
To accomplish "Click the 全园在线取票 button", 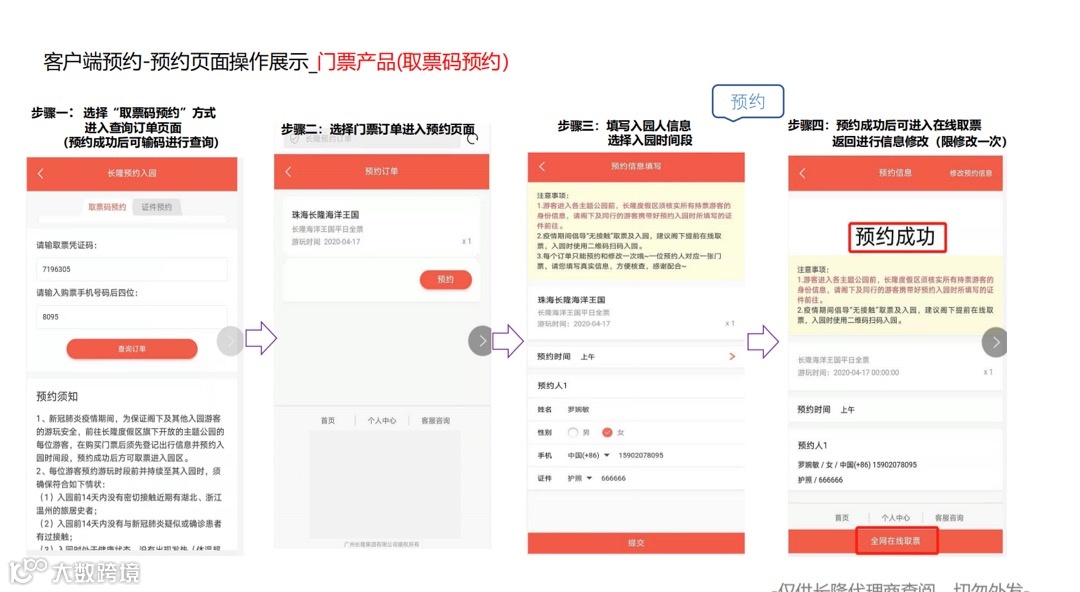I will [x=895, y=541].
